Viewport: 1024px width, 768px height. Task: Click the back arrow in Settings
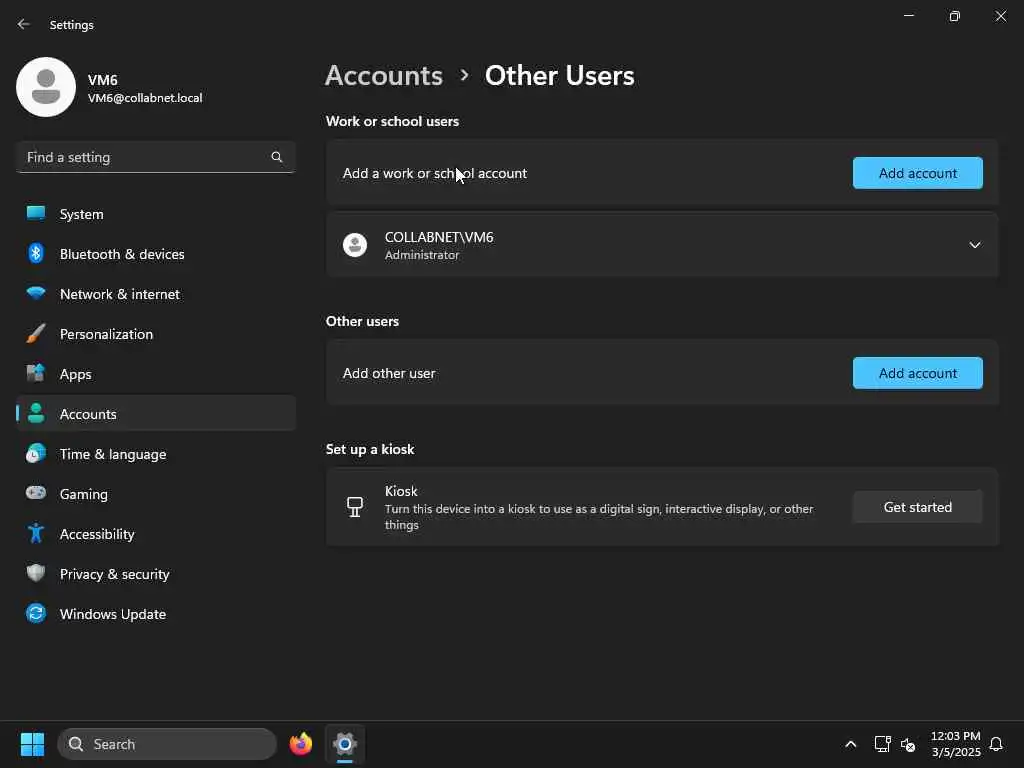coord(24,24)
